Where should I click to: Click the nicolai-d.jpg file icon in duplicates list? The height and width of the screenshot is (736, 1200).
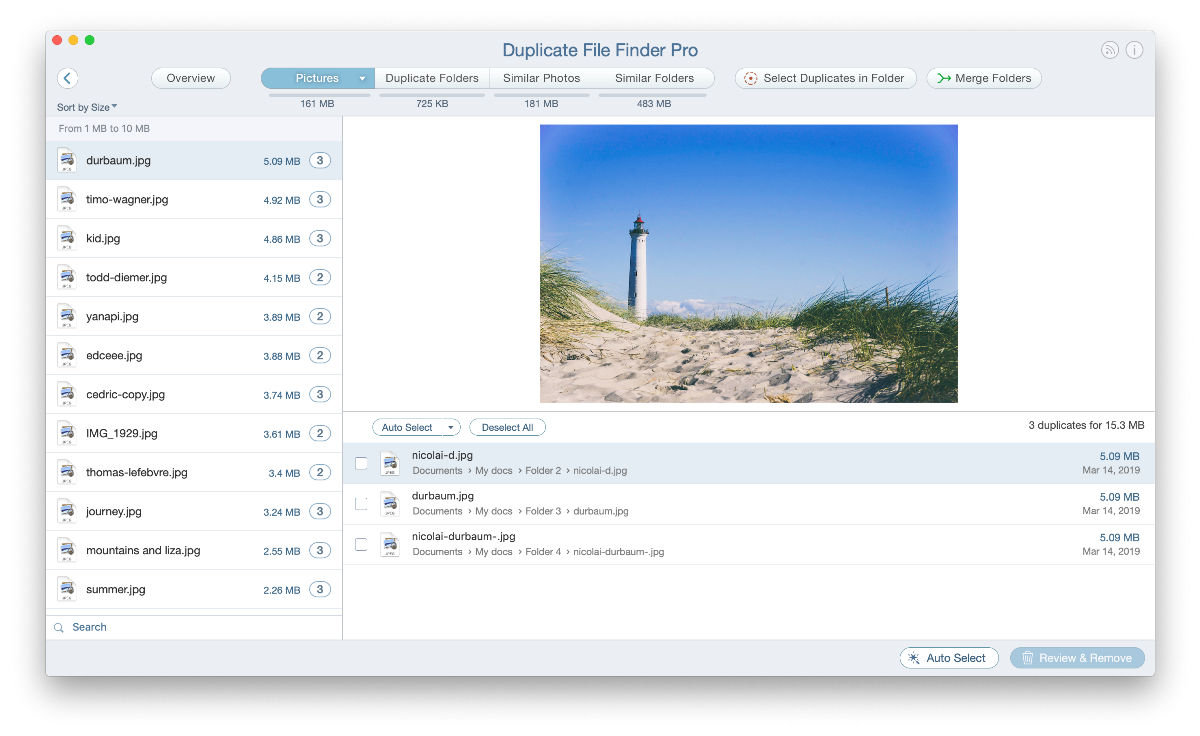click(390, 463)
